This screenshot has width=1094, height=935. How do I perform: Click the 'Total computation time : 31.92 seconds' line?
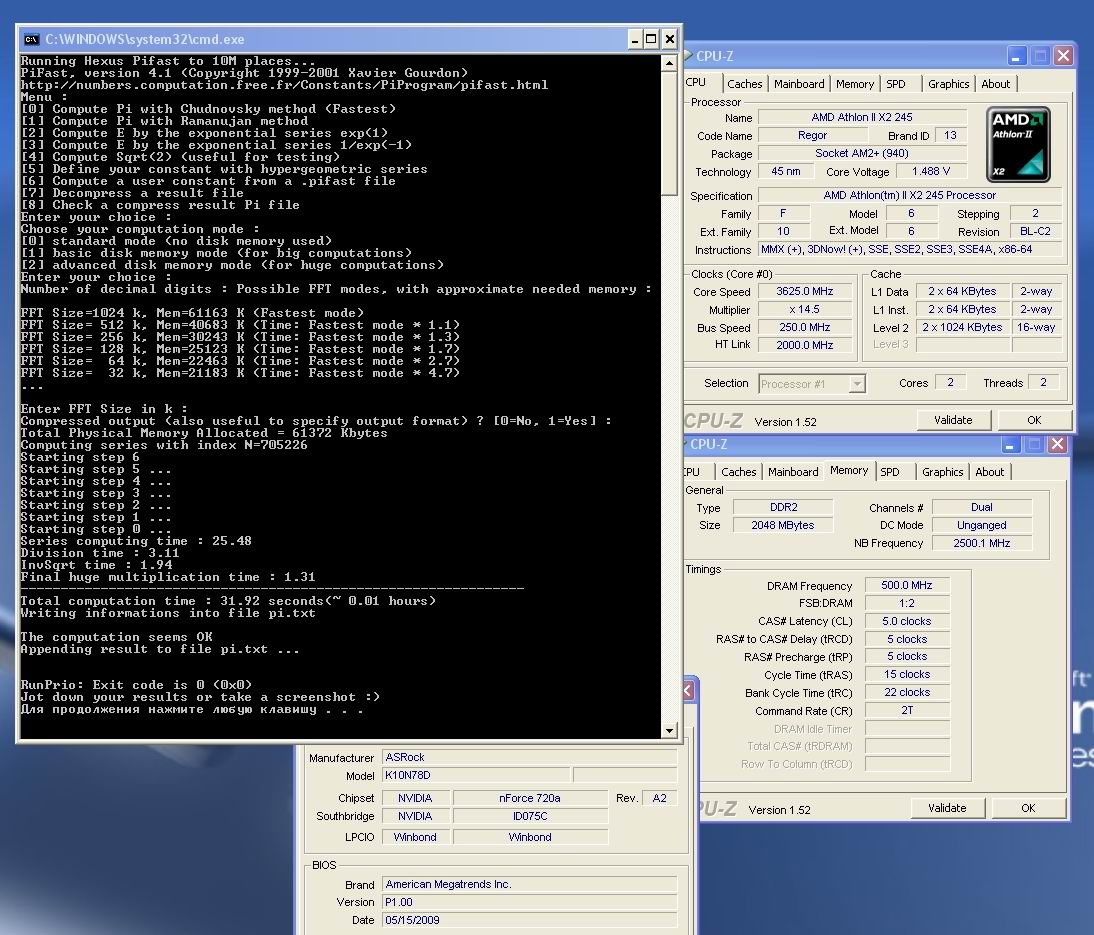(228, 601)
